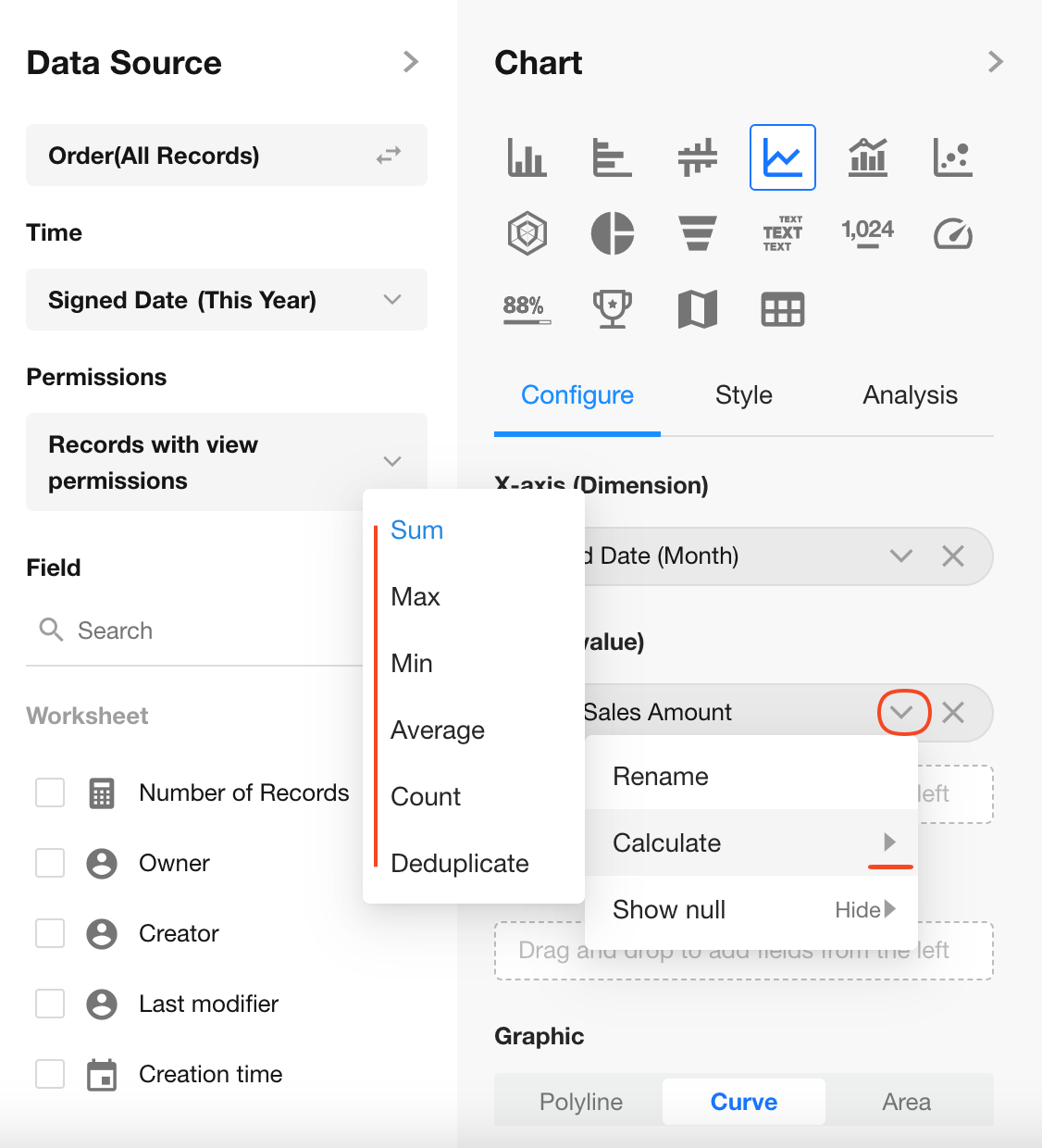Choose Average from the calculate submenu

pos(438,730)
